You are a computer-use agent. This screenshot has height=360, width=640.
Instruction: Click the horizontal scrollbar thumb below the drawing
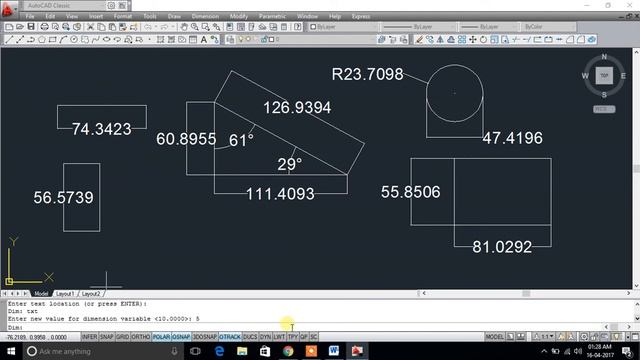pos(526,293)
